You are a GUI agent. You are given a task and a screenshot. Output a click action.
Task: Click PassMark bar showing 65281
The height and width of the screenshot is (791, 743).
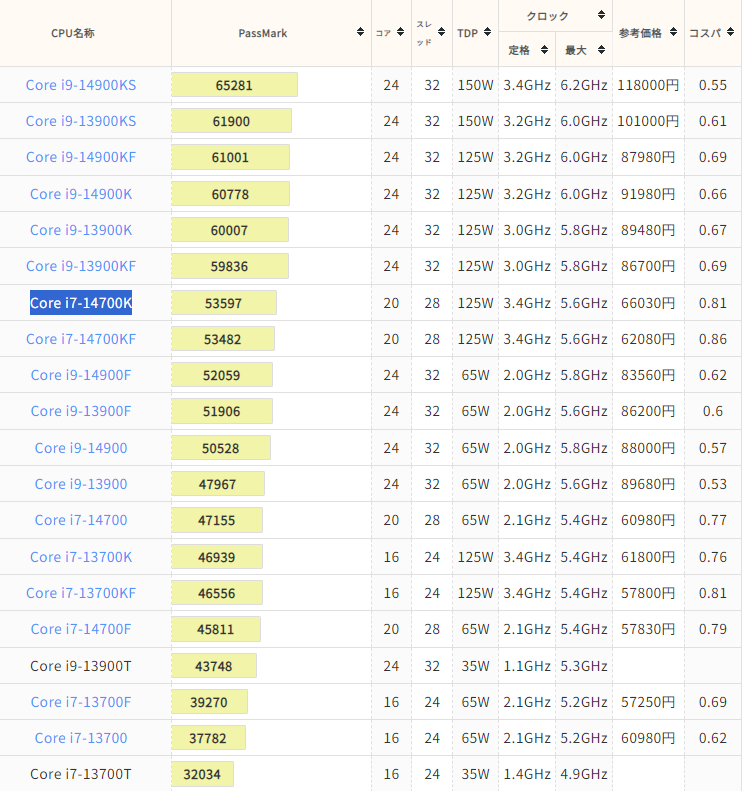coord(235,85)
